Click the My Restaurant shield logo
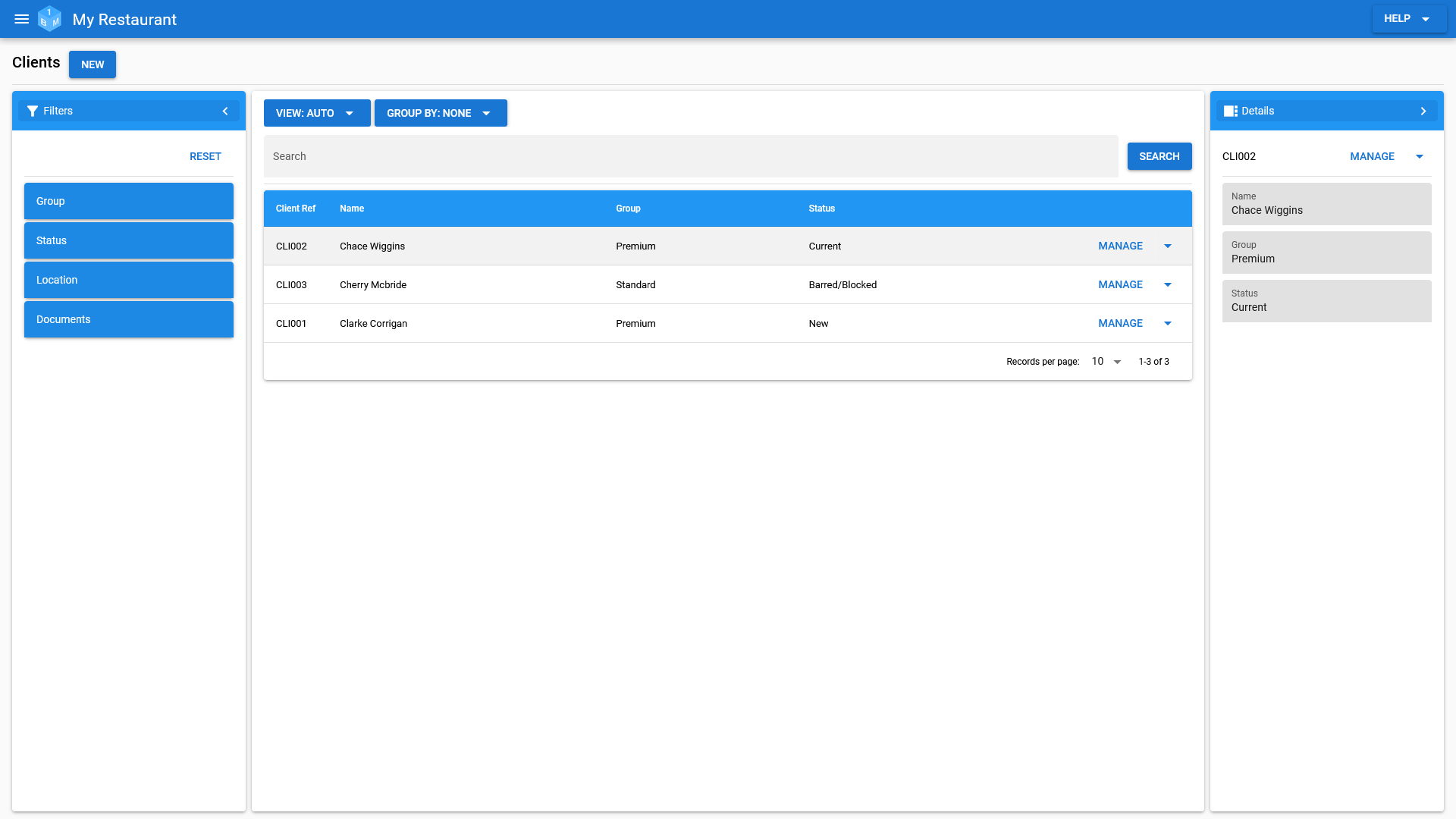The image size is (1456, 819). (49, 19)
